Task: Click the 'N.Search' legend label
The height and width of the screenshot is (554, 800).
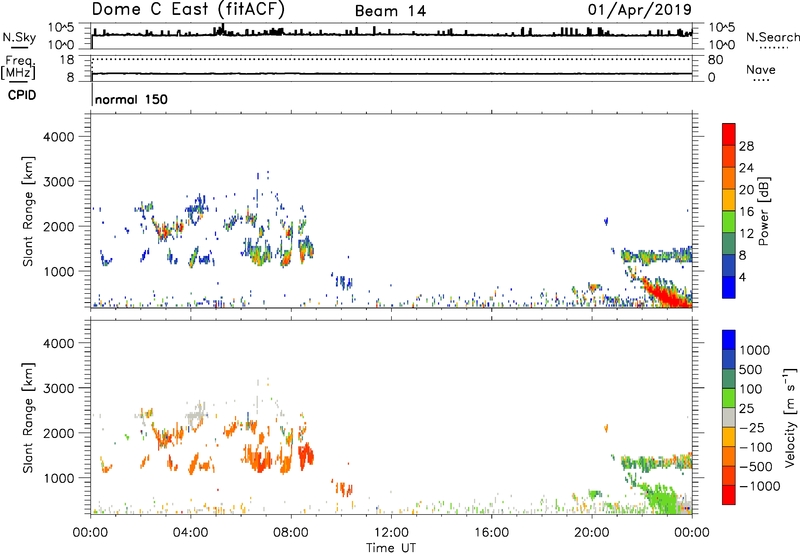Action: 772,37
